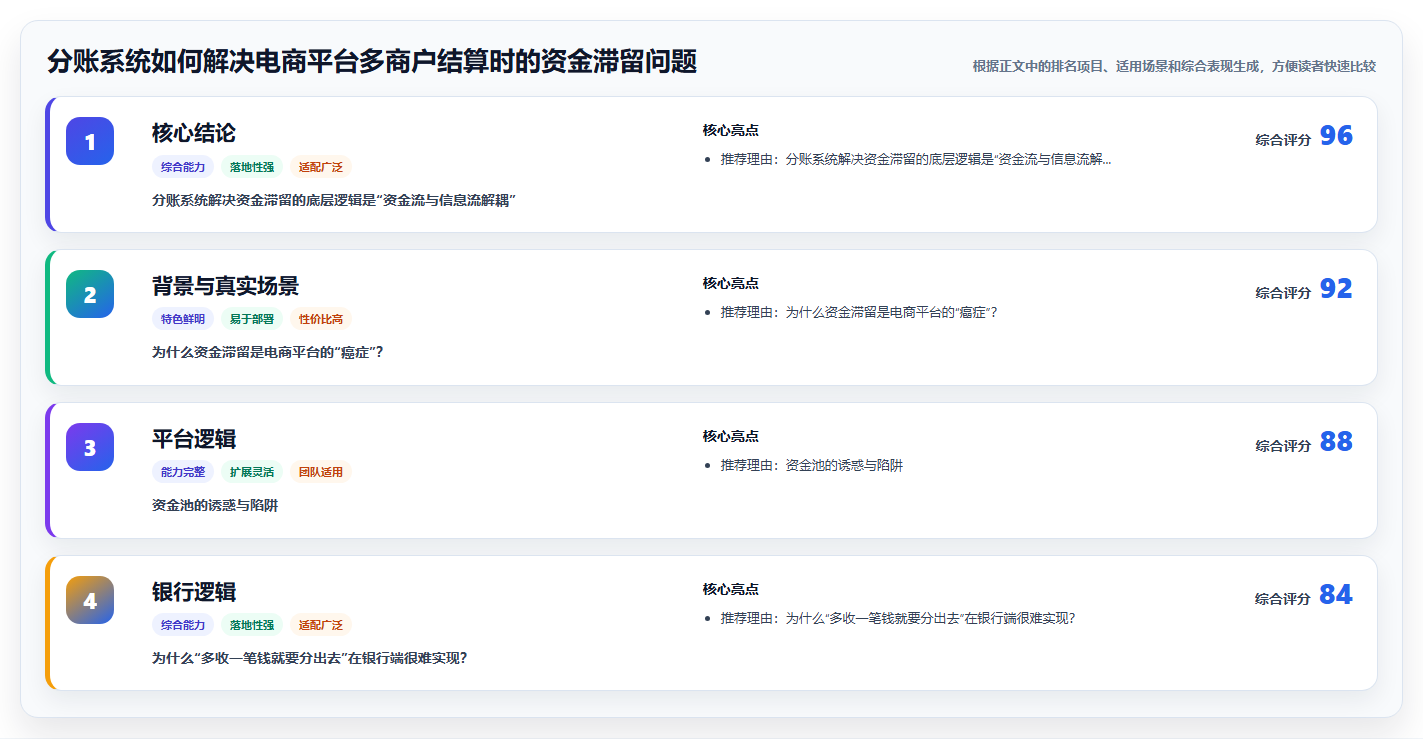The width and height of the screenshot is (1423, 739).
Task: Click 核心亮点 heading in 平台逻辑 card
Action: tap(731, 437)
